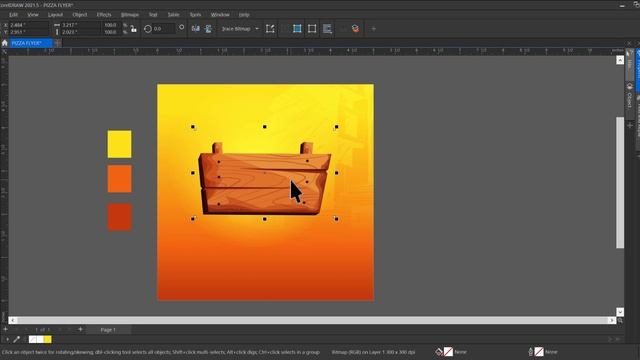
Task: Toggle the lock ratio padlock
Action: point(133,29)
